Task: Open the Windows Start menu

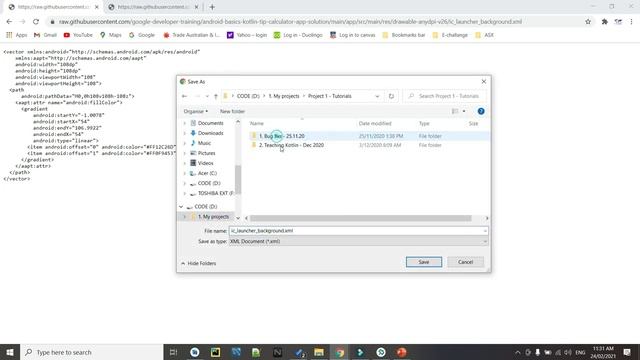Action: 10,352
